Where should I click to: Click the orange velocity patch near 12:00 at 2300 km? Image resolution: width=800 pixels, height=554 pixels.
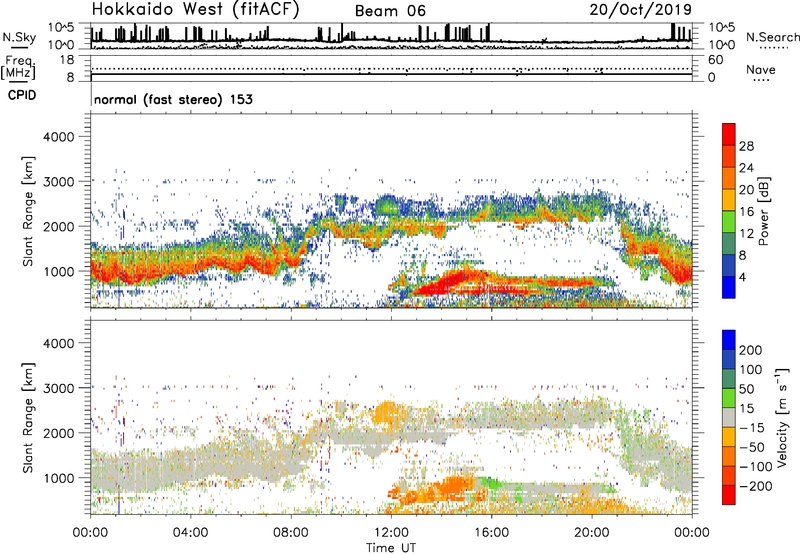(x=386, y=412)
